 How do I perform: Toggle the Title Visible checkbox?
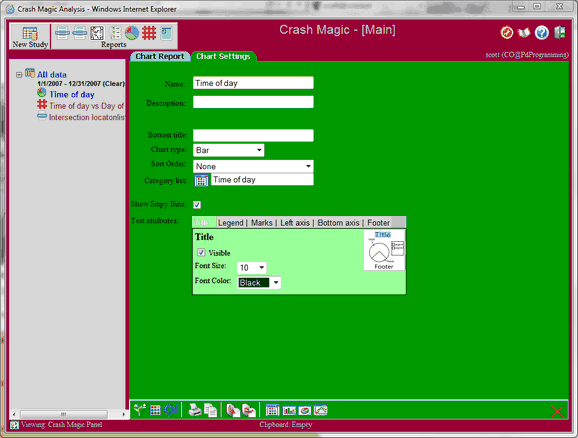coord(201,253)
